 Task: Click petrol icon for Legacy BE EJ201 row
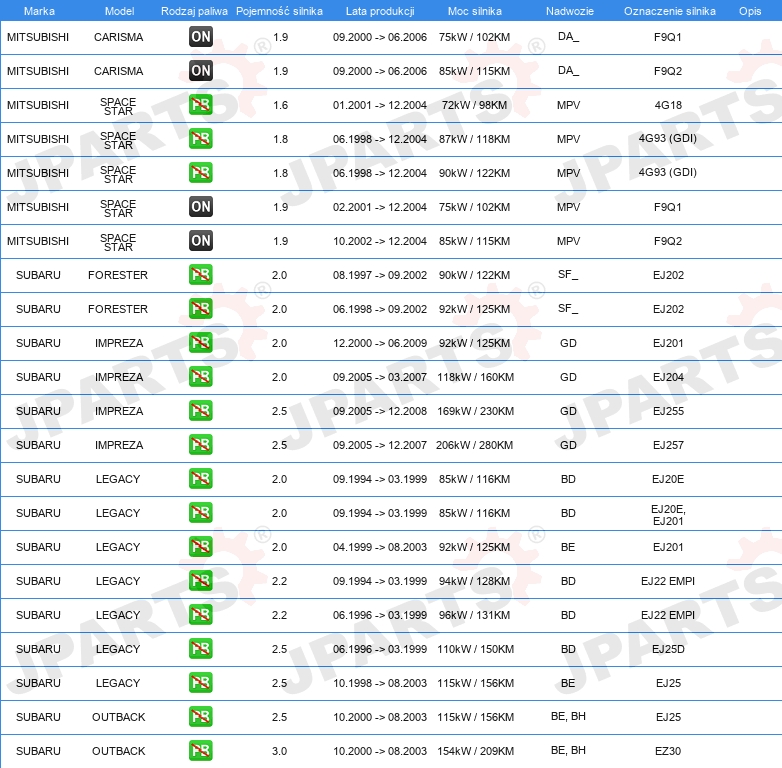click(x=200, y=546)
